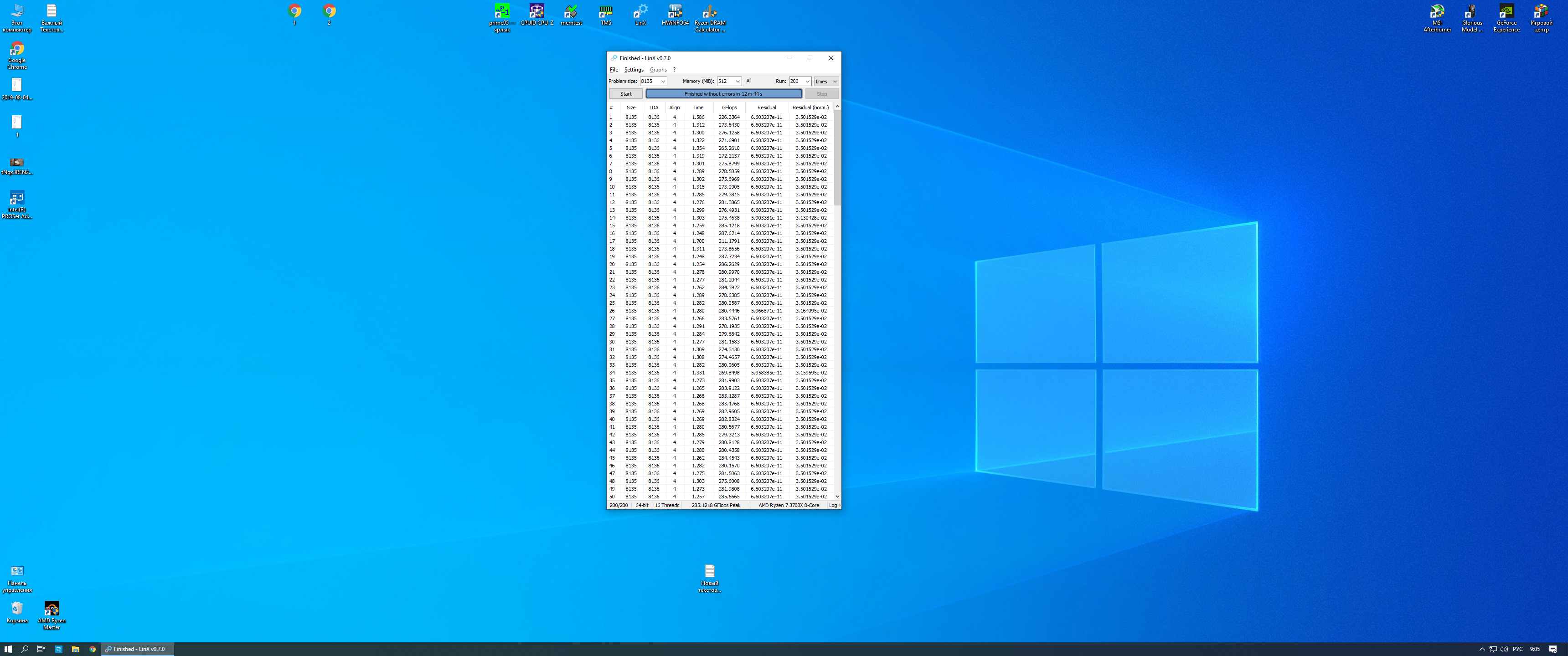The height and width of the screenshot is (656, 1568).
Task: Open the MSI Afterburner desktop icon
Action: coord(1437,12)
